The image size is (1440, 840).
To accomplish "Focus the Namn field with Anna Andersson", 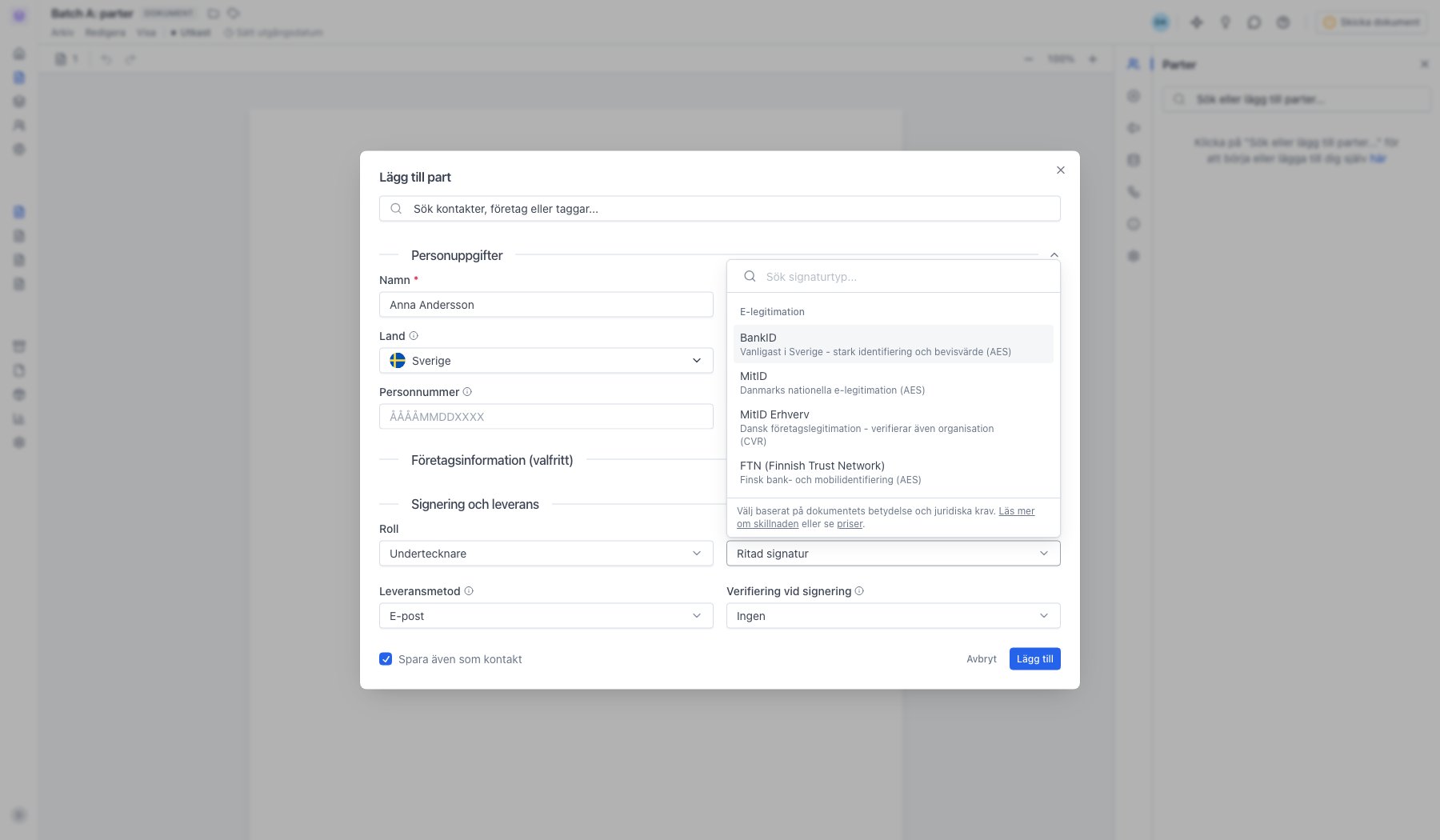I will pos(546,305).
